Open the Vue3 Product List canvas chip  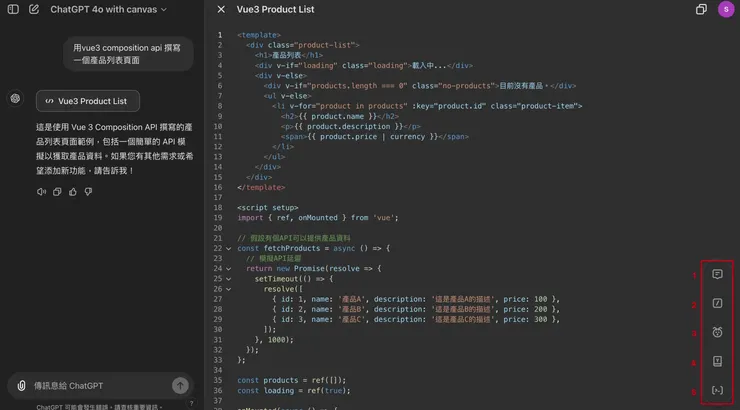pos(88,101)
